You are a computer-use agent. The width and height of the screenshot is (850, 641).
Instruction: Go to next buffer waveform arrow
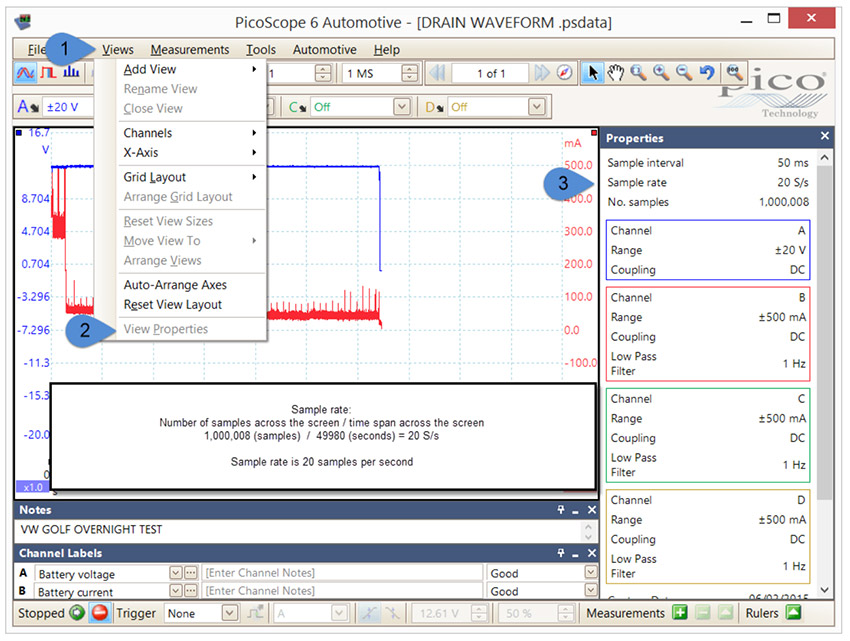[x=542, y=73]
